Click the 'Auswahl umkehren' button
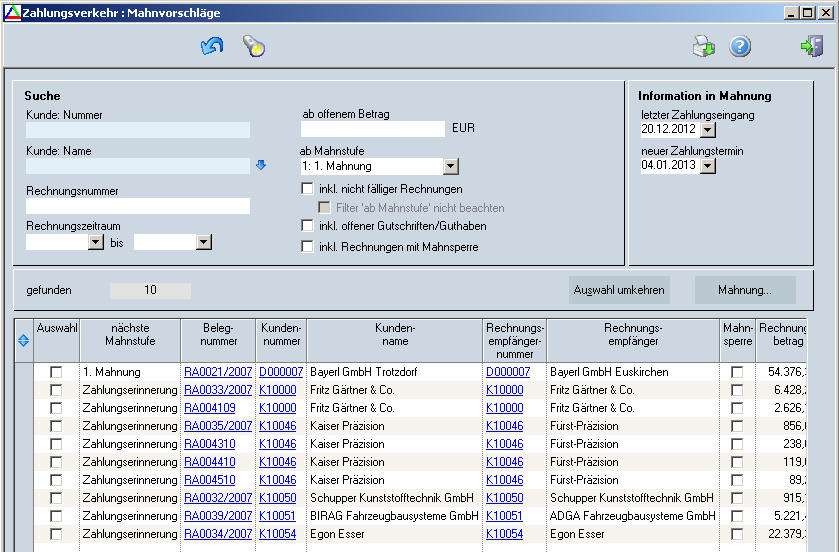The height and width of the screenshot is (552, 839). (x=619, y=290)
